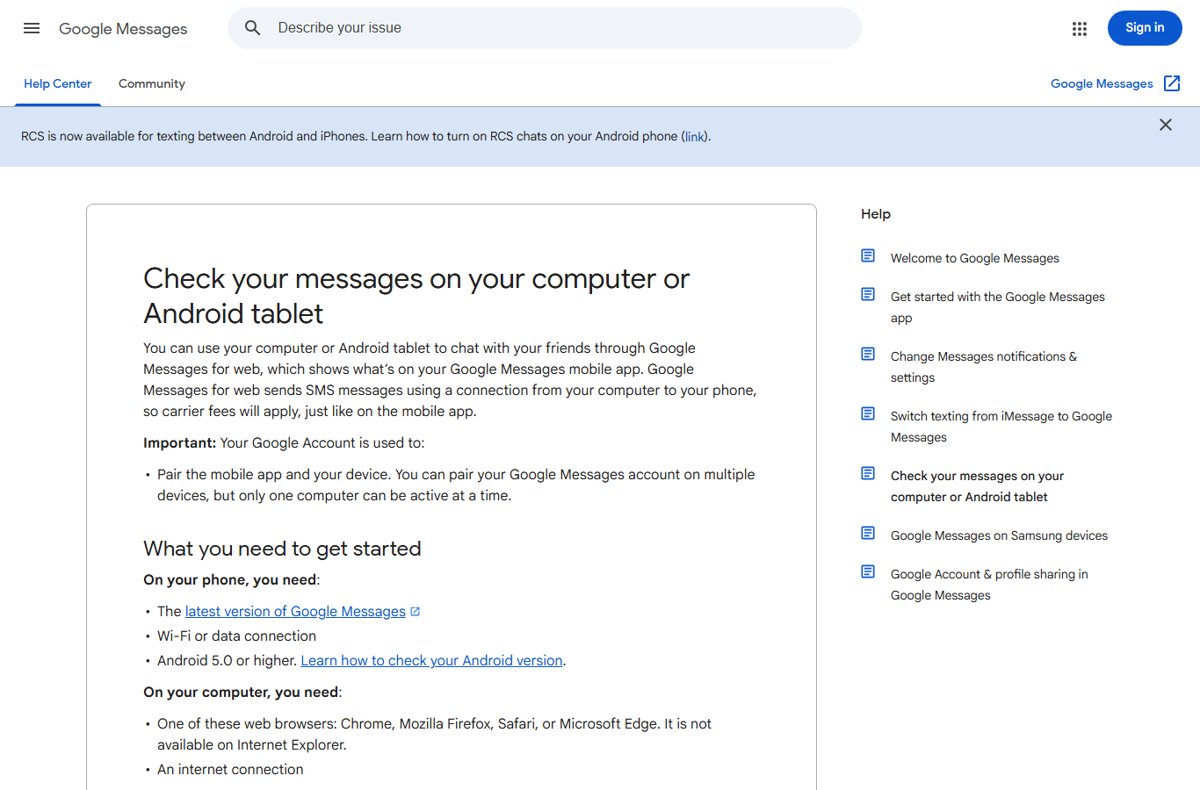
Task: Click the article icon beside Switch texting from iMessage
Action: (x=868, y=413)
